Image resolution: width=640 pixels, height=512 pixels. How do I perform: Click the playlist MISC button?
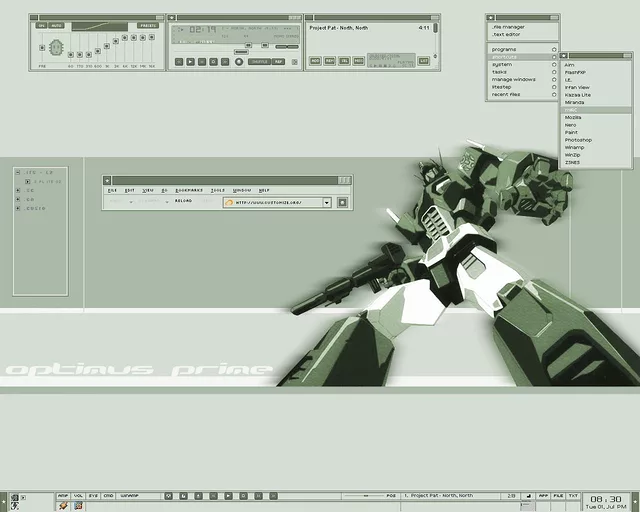click(358, 61)
